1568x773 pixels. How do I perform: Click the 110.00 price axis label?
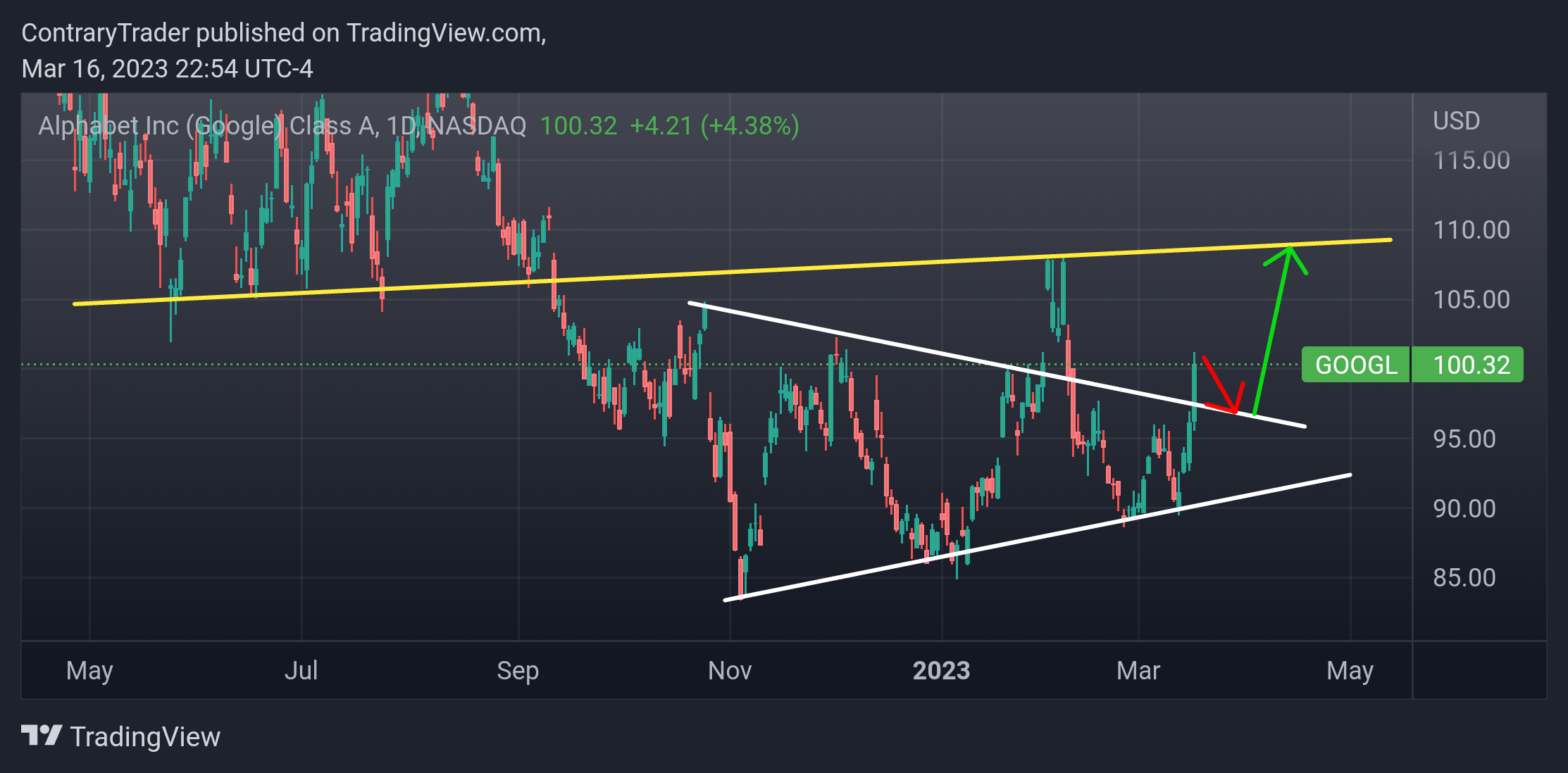click(x=1471, y=230)
